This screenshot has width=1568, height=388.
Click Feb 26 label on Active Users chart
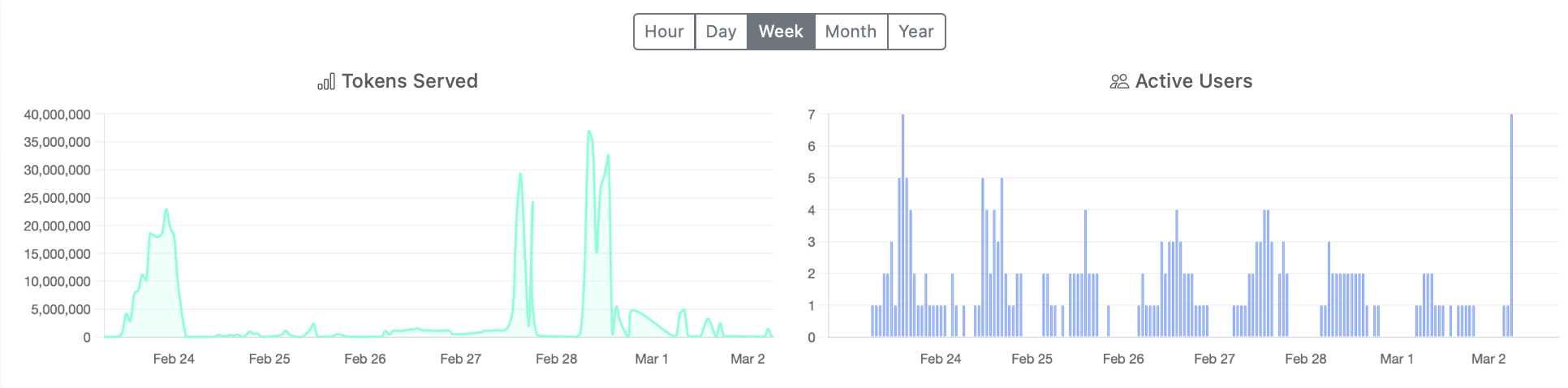point(1123,359)
